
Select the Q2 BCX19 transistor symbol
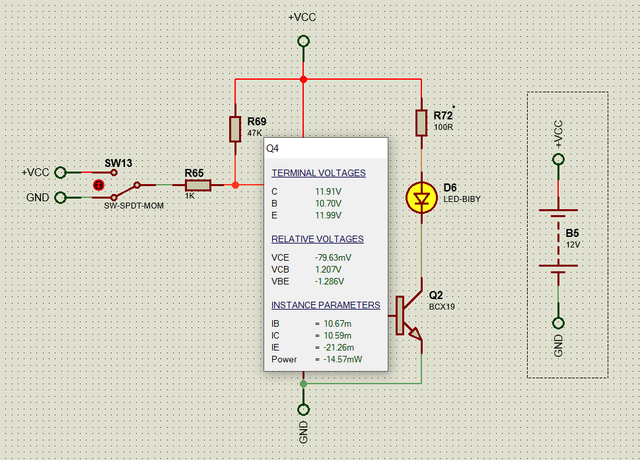(409, 316)
